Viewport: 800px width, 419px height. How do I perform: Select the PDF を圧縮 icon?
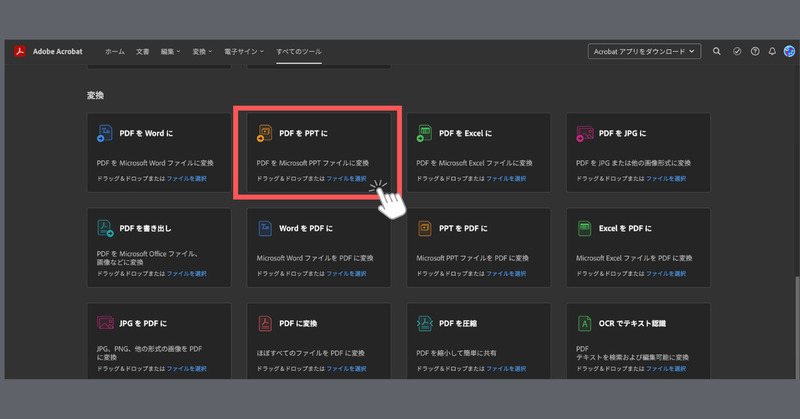click(424, 323)
